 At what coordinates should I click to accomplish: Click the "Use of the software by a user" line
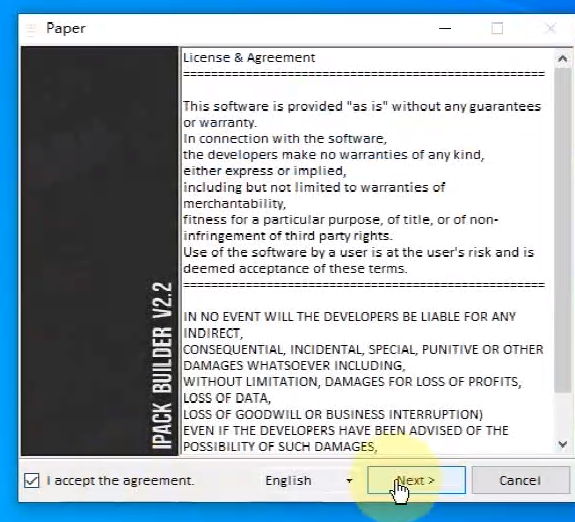(358, 252)
